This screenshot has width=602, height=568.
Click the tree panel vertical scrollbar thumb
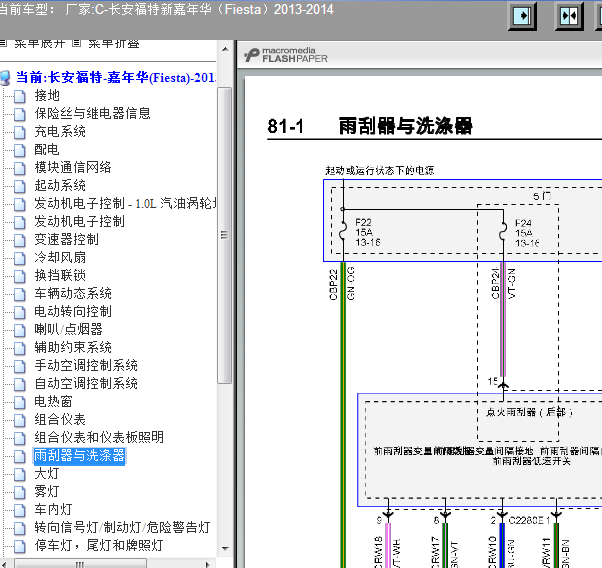[x=225, y=235]
